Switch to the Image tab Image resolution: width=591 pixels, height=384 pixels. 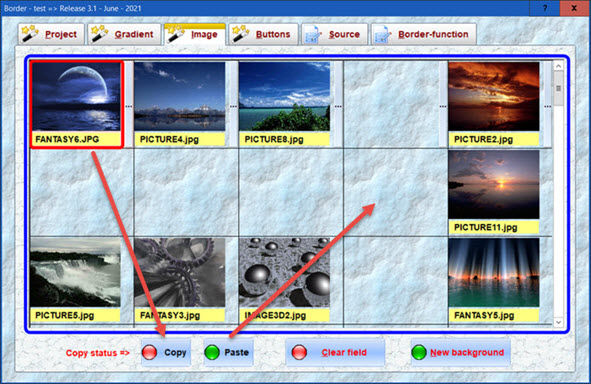(195, 34)
